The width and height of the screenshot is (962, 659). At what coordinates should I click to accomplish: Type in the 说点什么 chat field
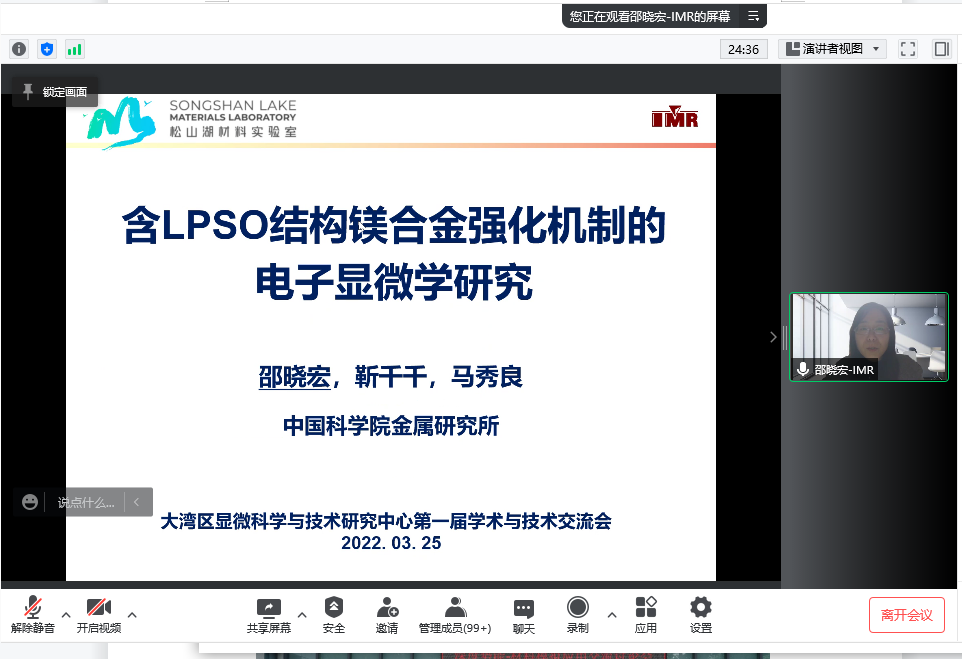point(85,502)
